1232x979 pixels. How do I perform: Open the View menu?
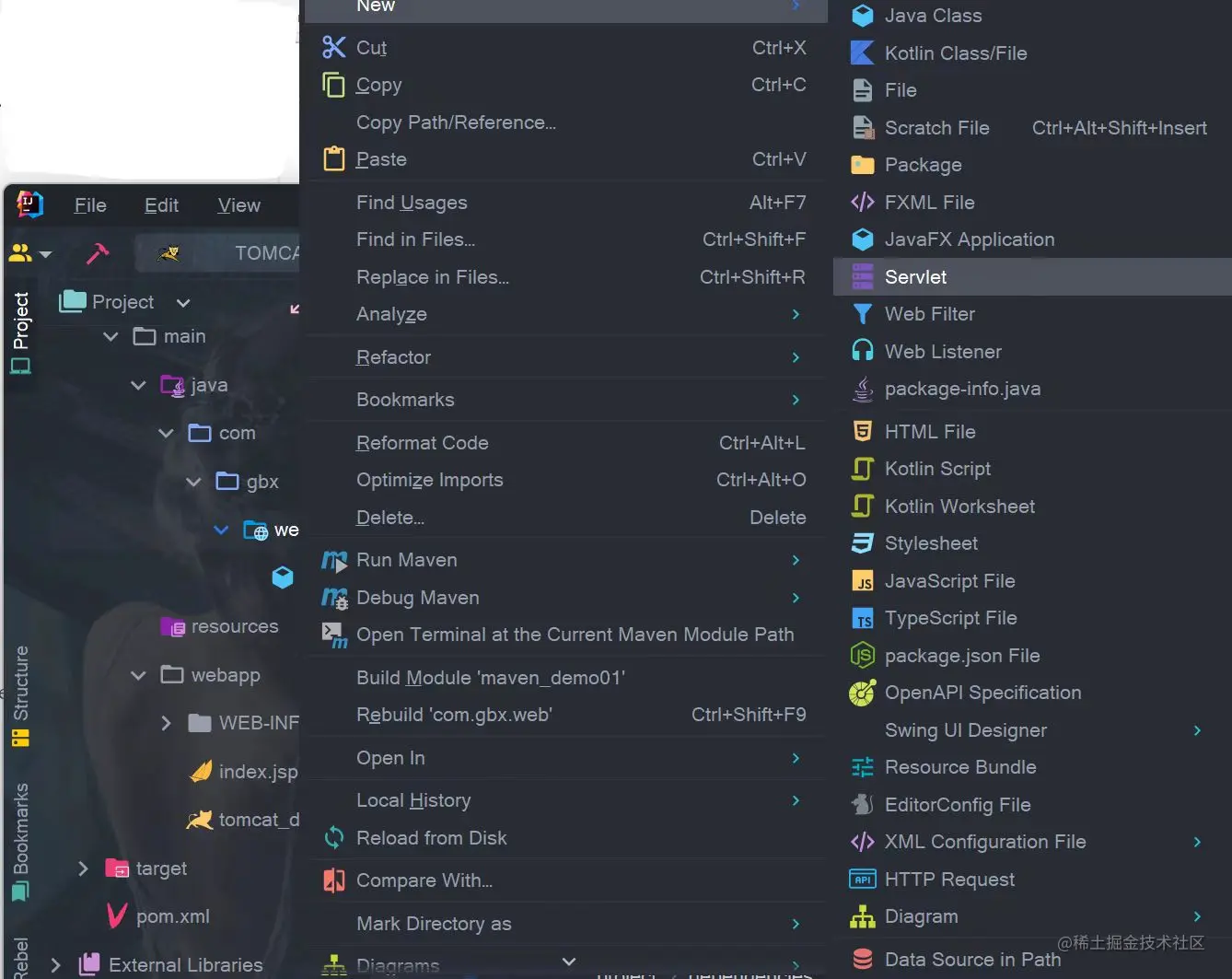[238, 205]
